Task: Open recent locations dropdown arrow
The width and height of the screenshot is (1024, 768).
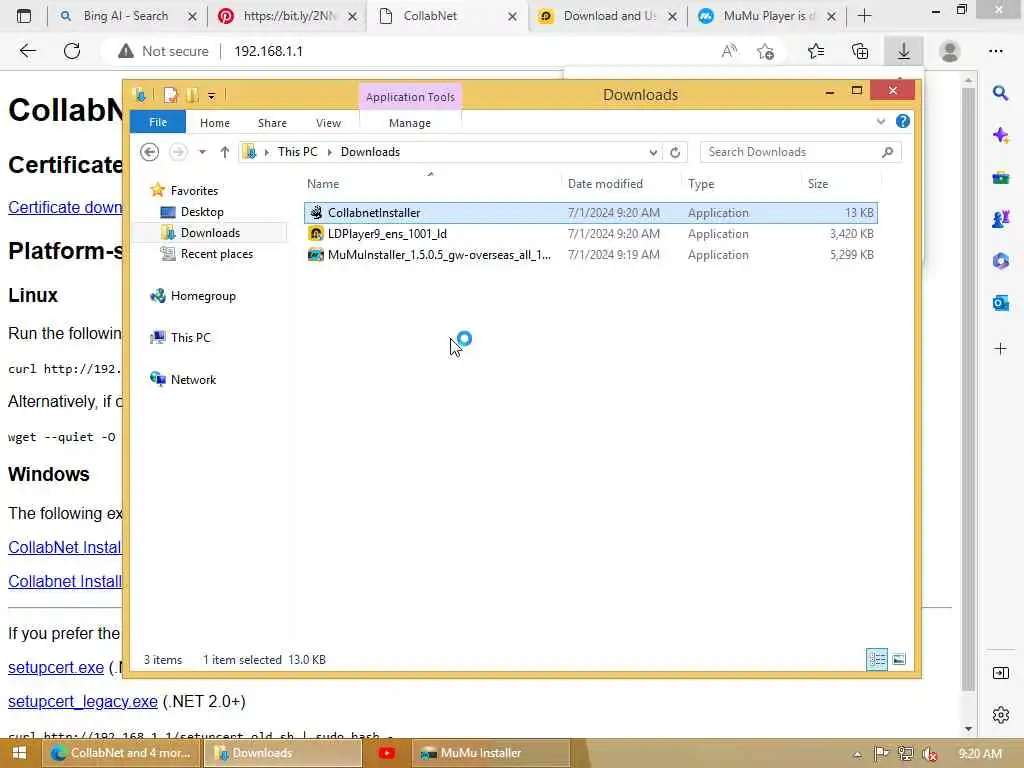Action: point(202,152)
